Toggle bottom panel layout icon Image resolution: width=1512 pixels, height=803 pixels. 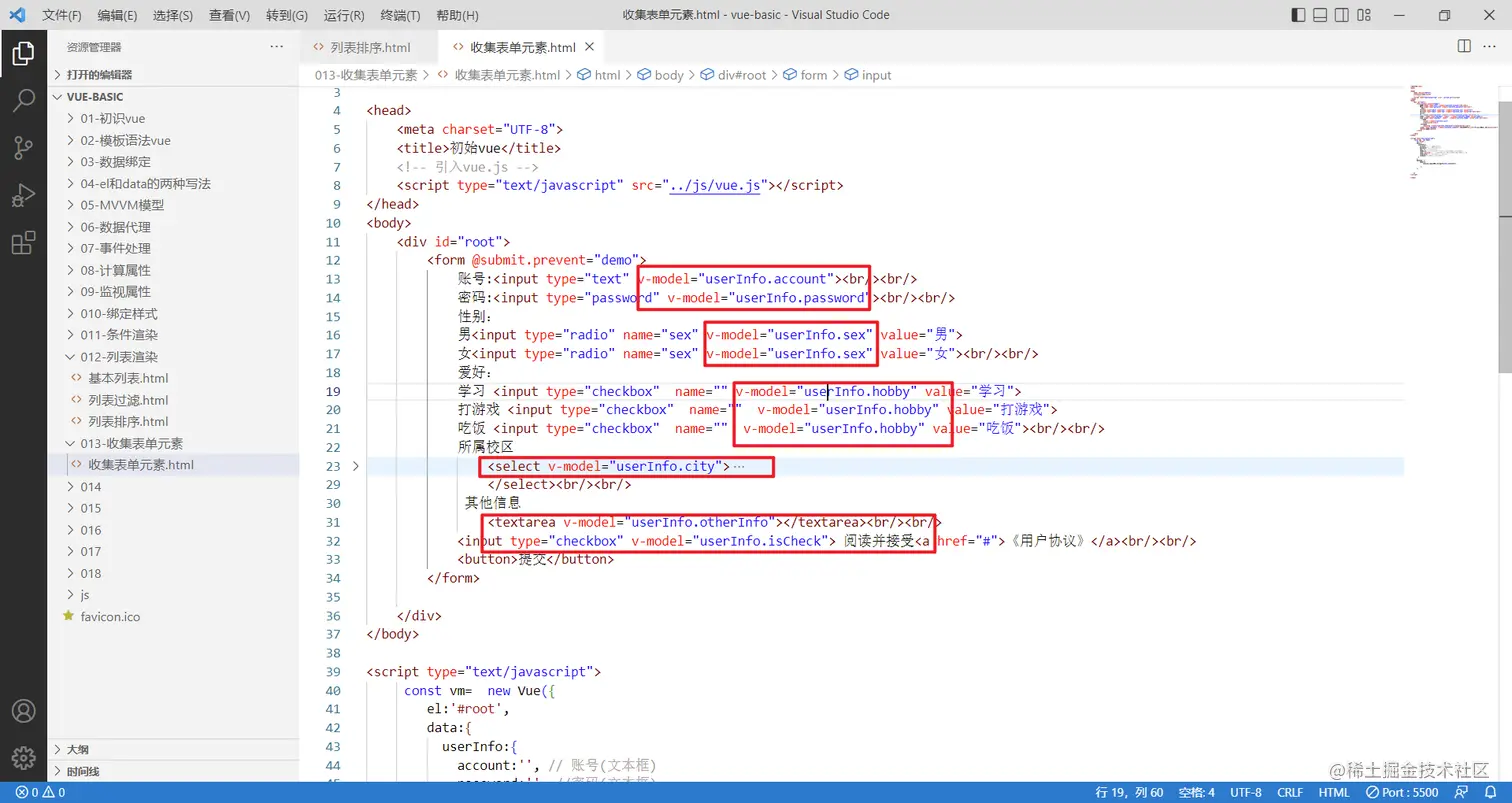(x=1320, y=15)
